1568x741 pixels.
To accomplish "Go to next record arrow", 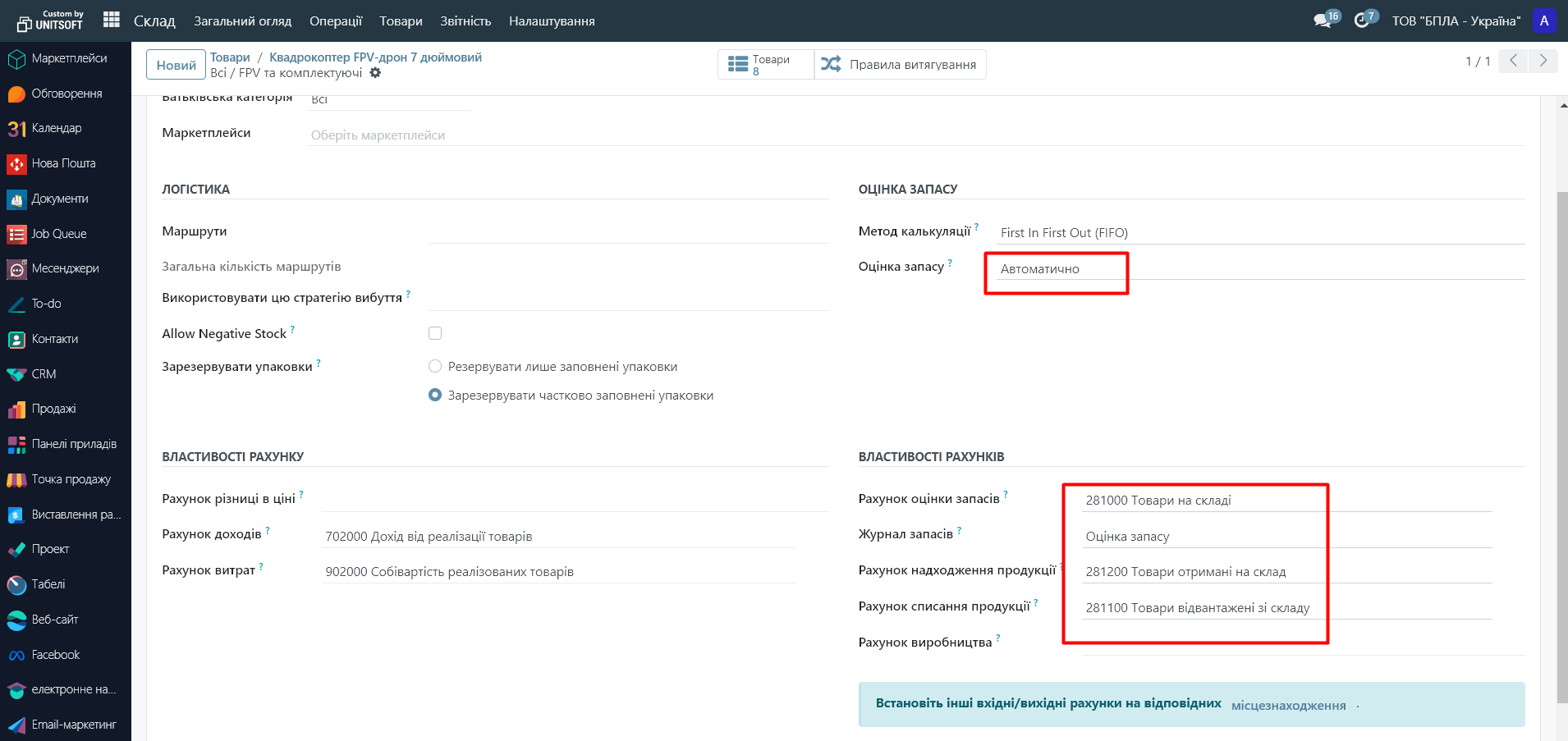I will coord(1543,61).
